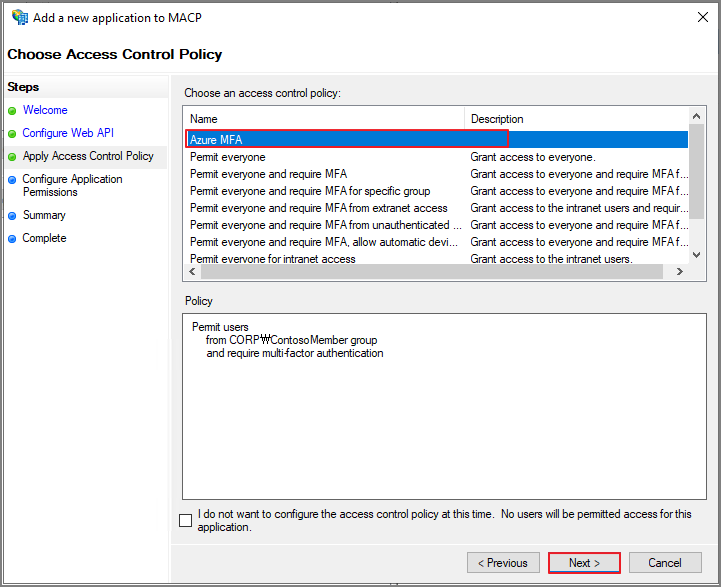Screen dimensions: 721x587
Task: Click the wizard application icon in title bar
Action: click(x=20, y=17)
